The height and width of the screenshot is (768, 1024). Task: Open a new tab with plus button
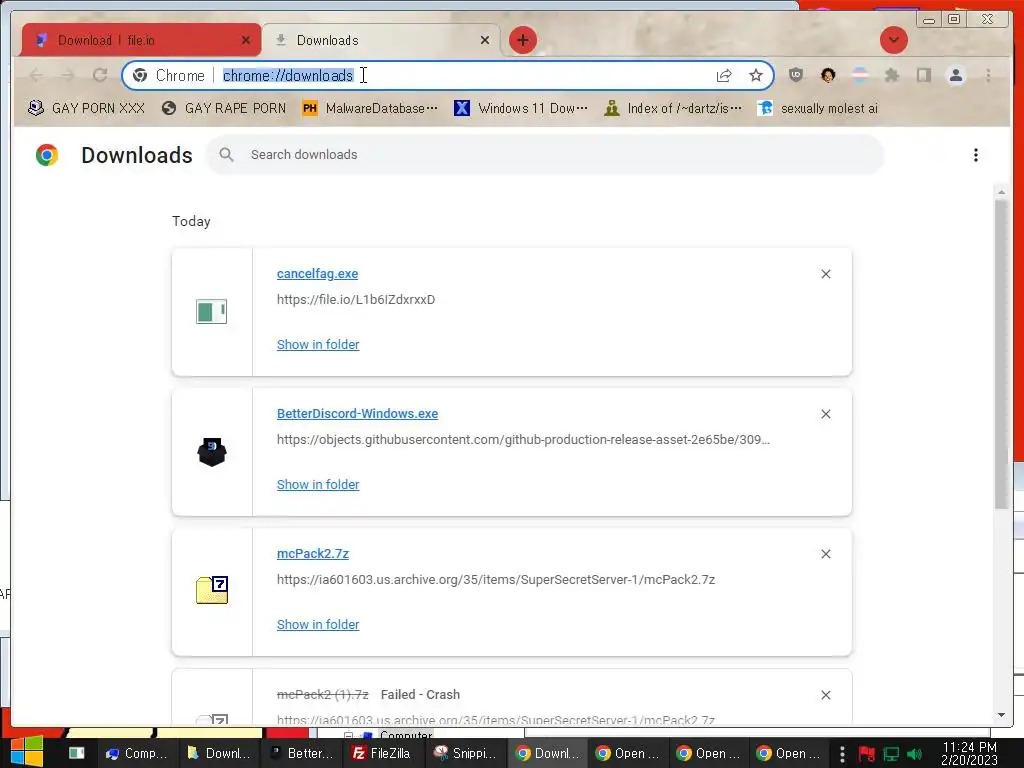pos(522,40)
